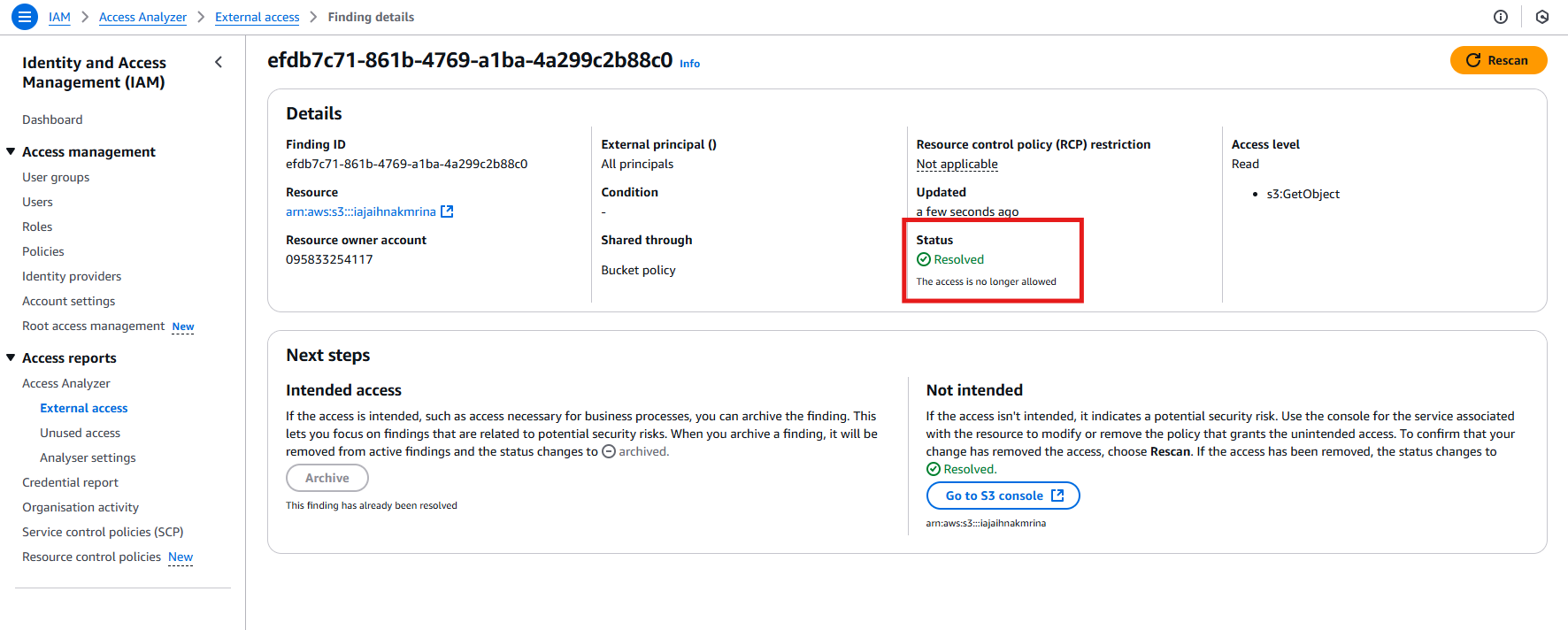Screen dimensions: 1568x630
Task: Click 'a few seconds ago' updated value
Action: (x=967, y=211)
